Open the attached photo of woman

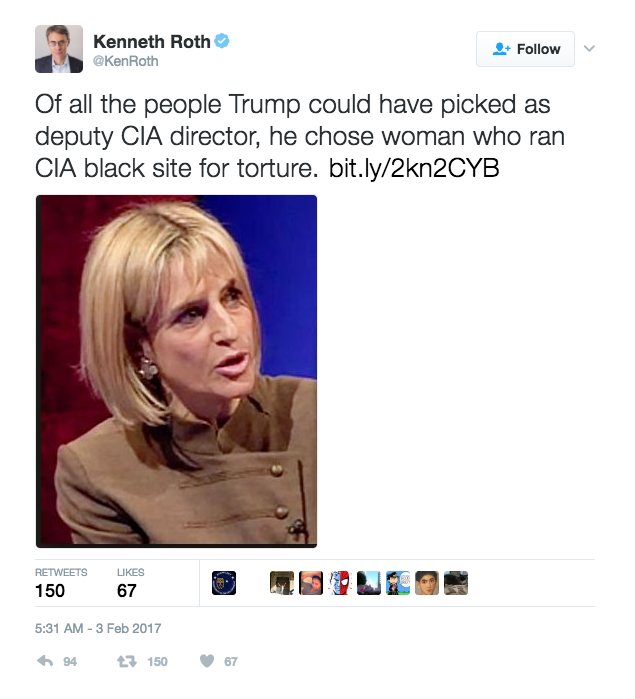click(x=177, y=371)
